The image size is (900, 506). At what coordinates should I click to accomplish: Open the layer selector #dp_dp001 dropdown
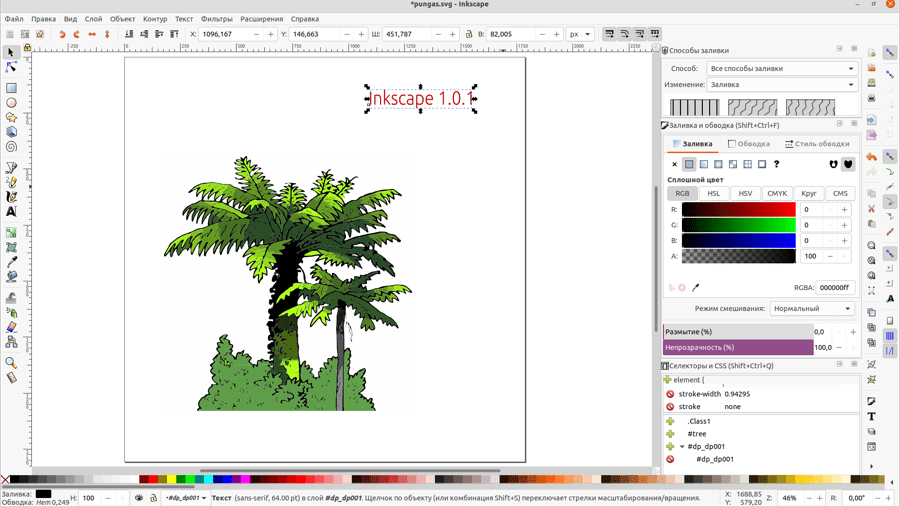tap(185, 498)
